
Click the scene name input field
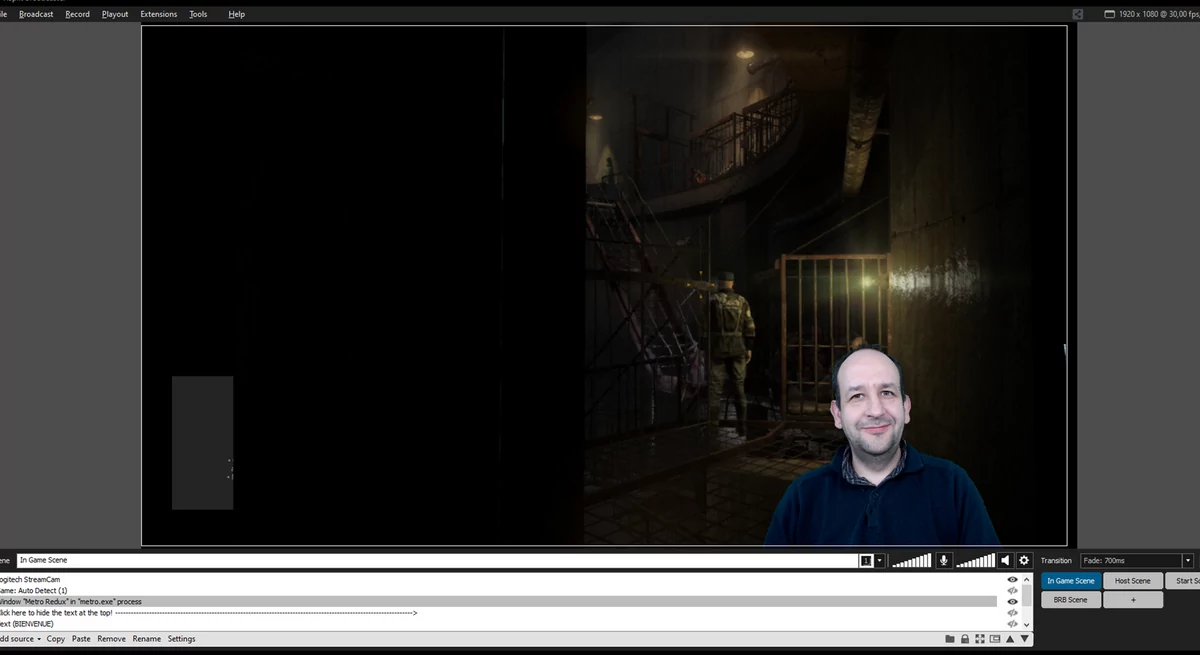(x=436, y=561)
